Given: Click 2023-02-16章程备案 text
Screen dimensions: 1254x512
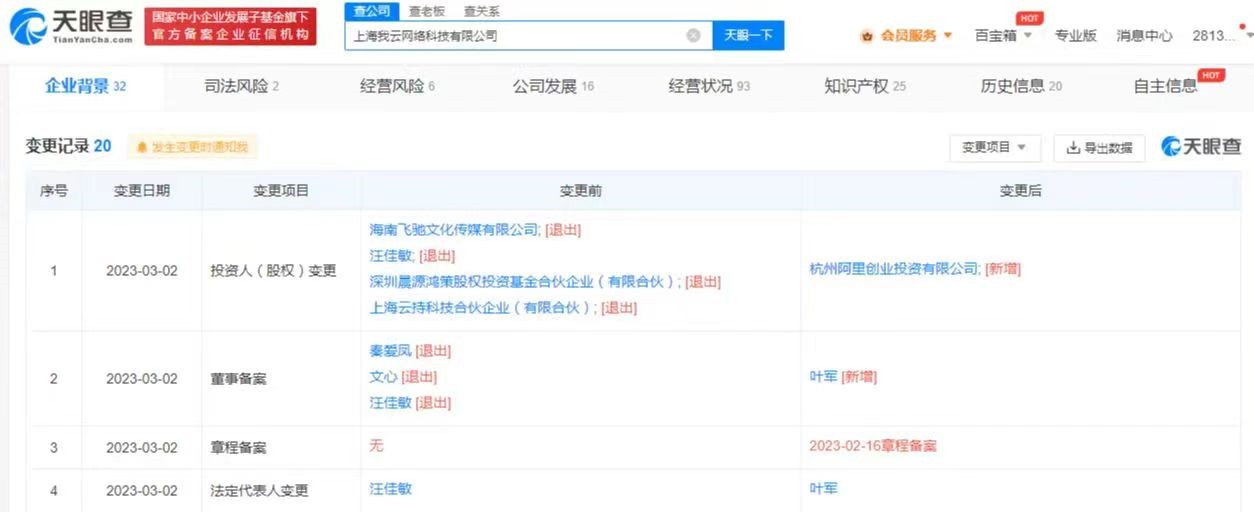Looking at the screenshot, I should click(873, 446).
